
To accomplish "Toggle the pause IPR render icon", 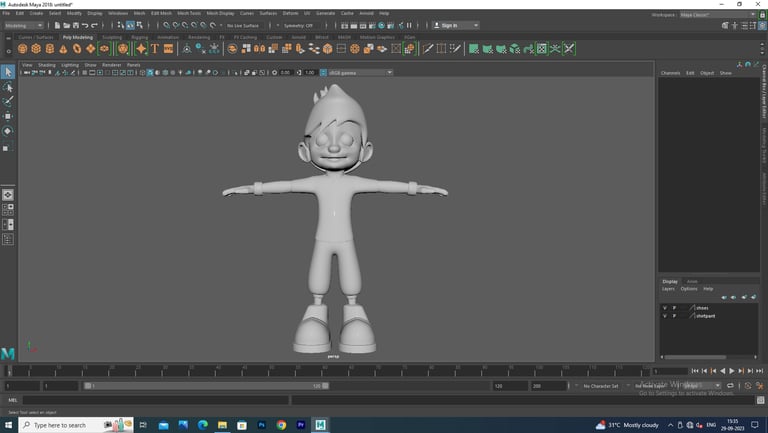I will 409,25.
